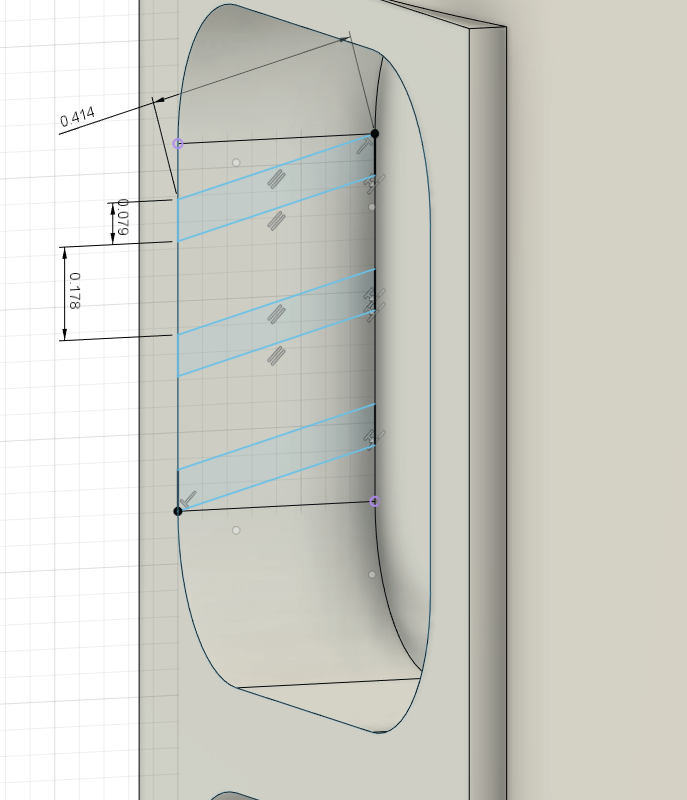The height and width of the screenshot is (800, 687).
Task: Click the parallel constraint just below the top band
Action: pyautogui.click(x=277, y=221)
